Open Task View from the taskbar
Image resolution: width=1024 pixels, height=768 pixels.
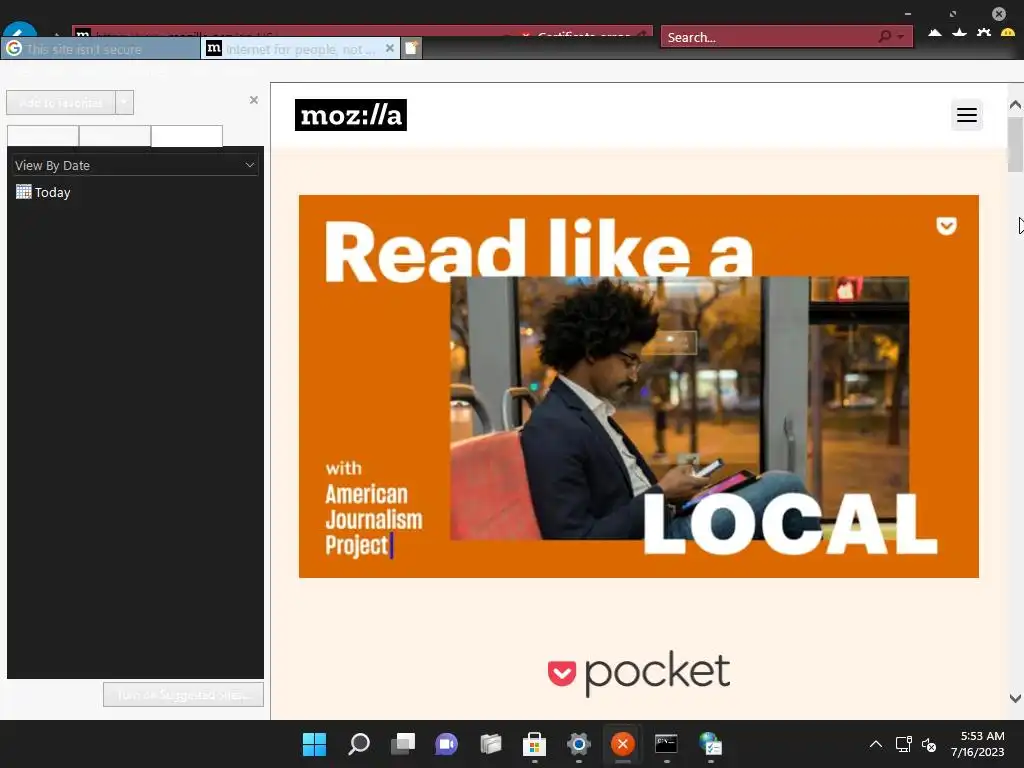[403, 744]
